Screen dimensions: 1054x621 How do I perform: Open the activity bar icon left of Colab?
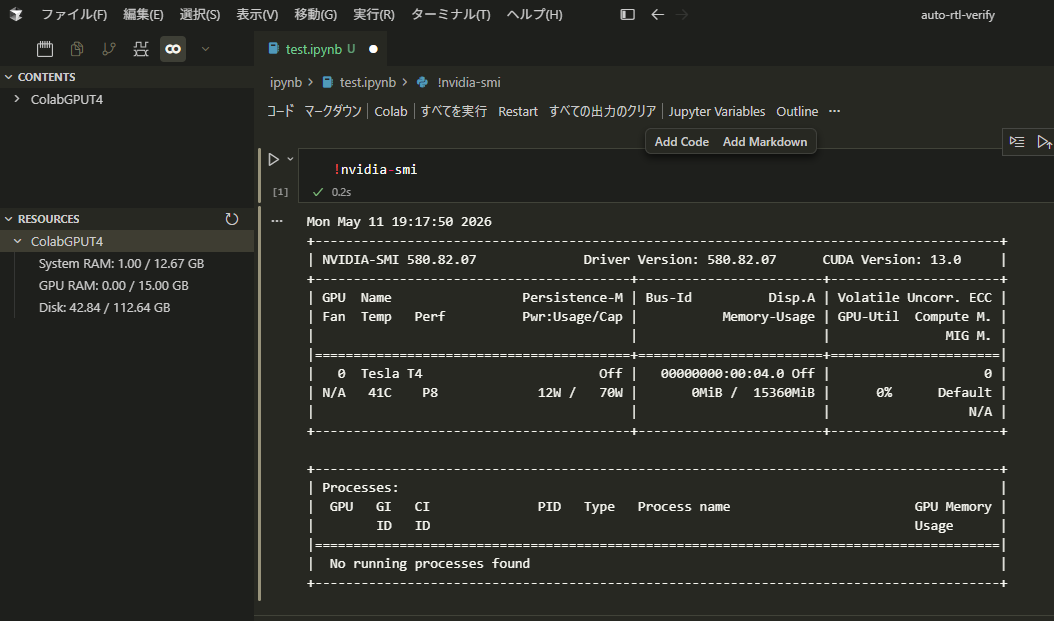[x=140, y=48]
